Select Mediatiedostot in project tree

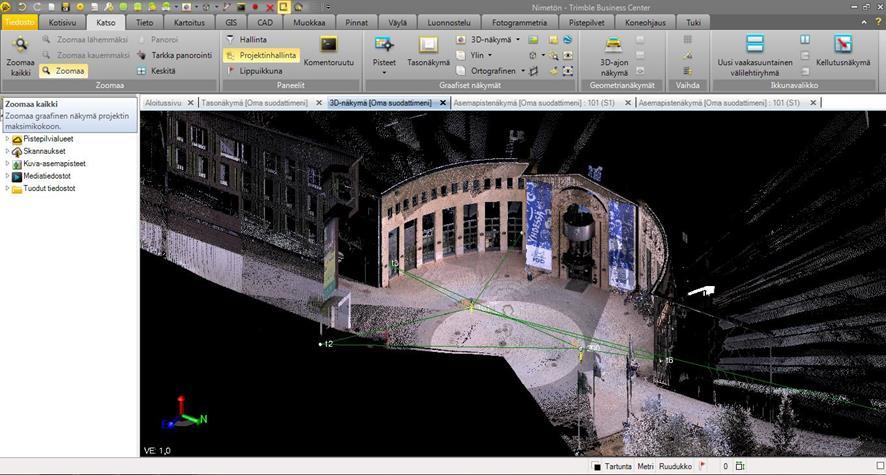click(47, 176)
